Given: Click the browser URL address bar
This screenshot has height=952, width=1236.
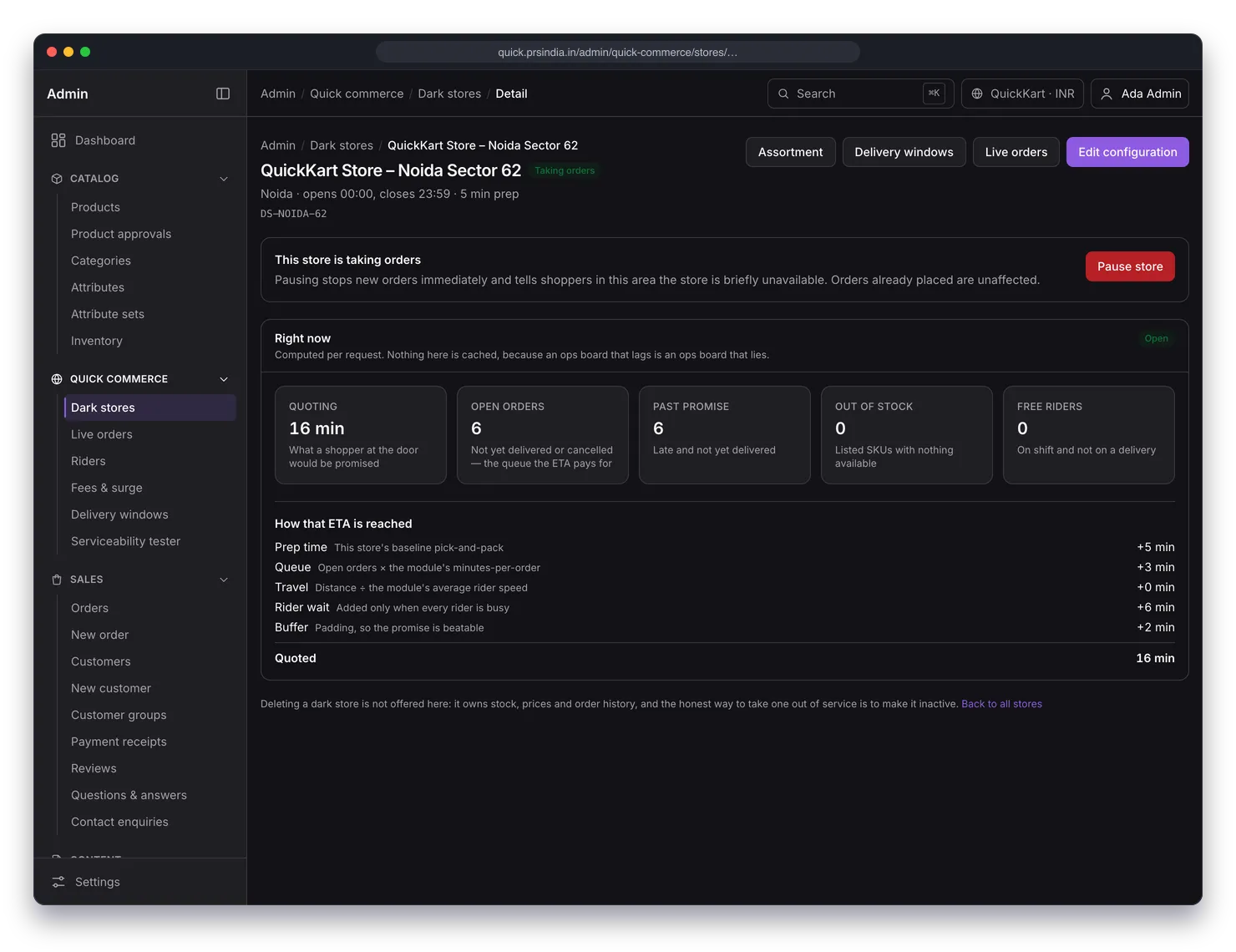Looking at the screenshot, I should point(618,52).
